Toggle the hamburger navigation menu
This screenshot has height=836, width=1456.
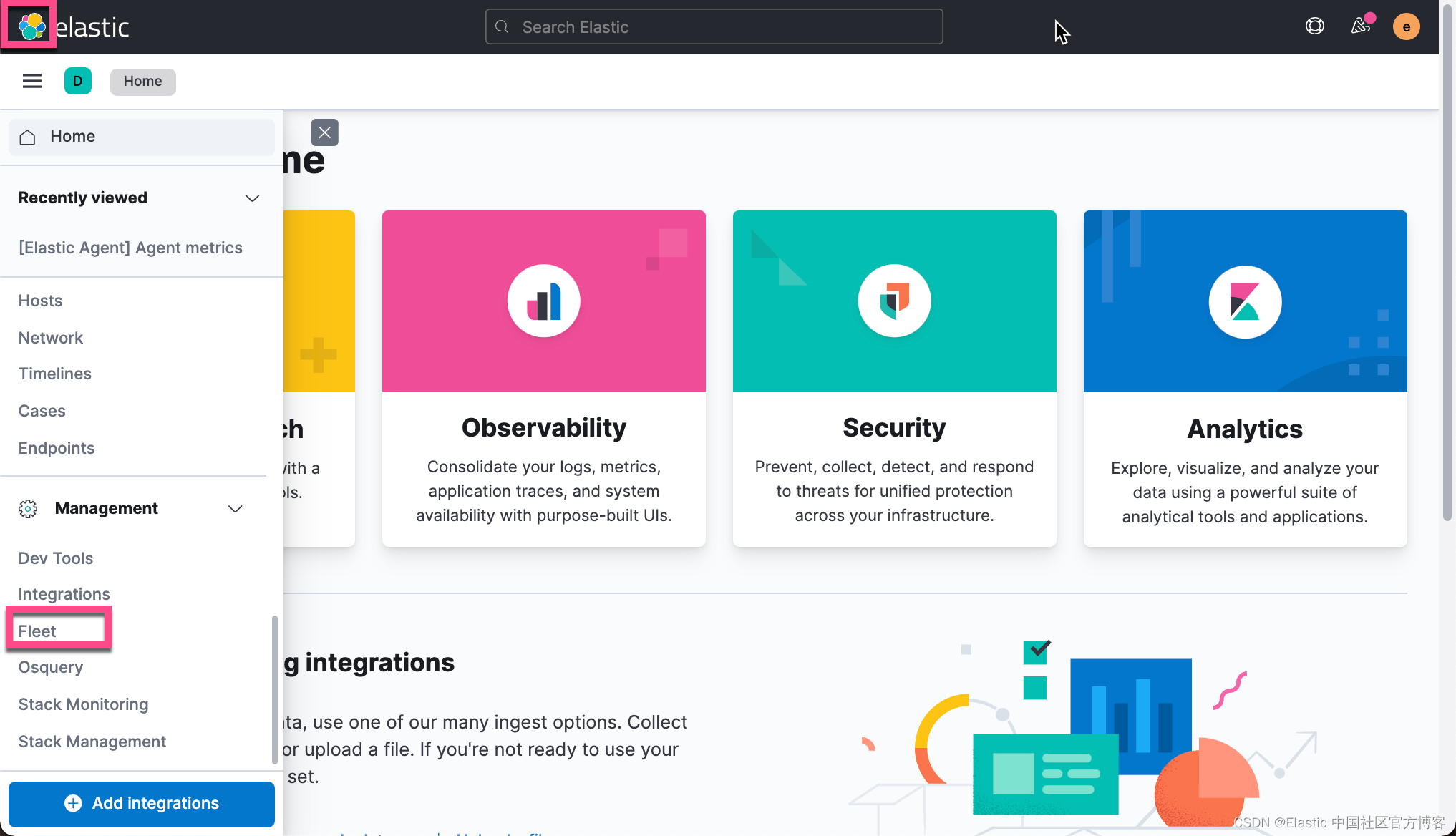tap(31, 81)
